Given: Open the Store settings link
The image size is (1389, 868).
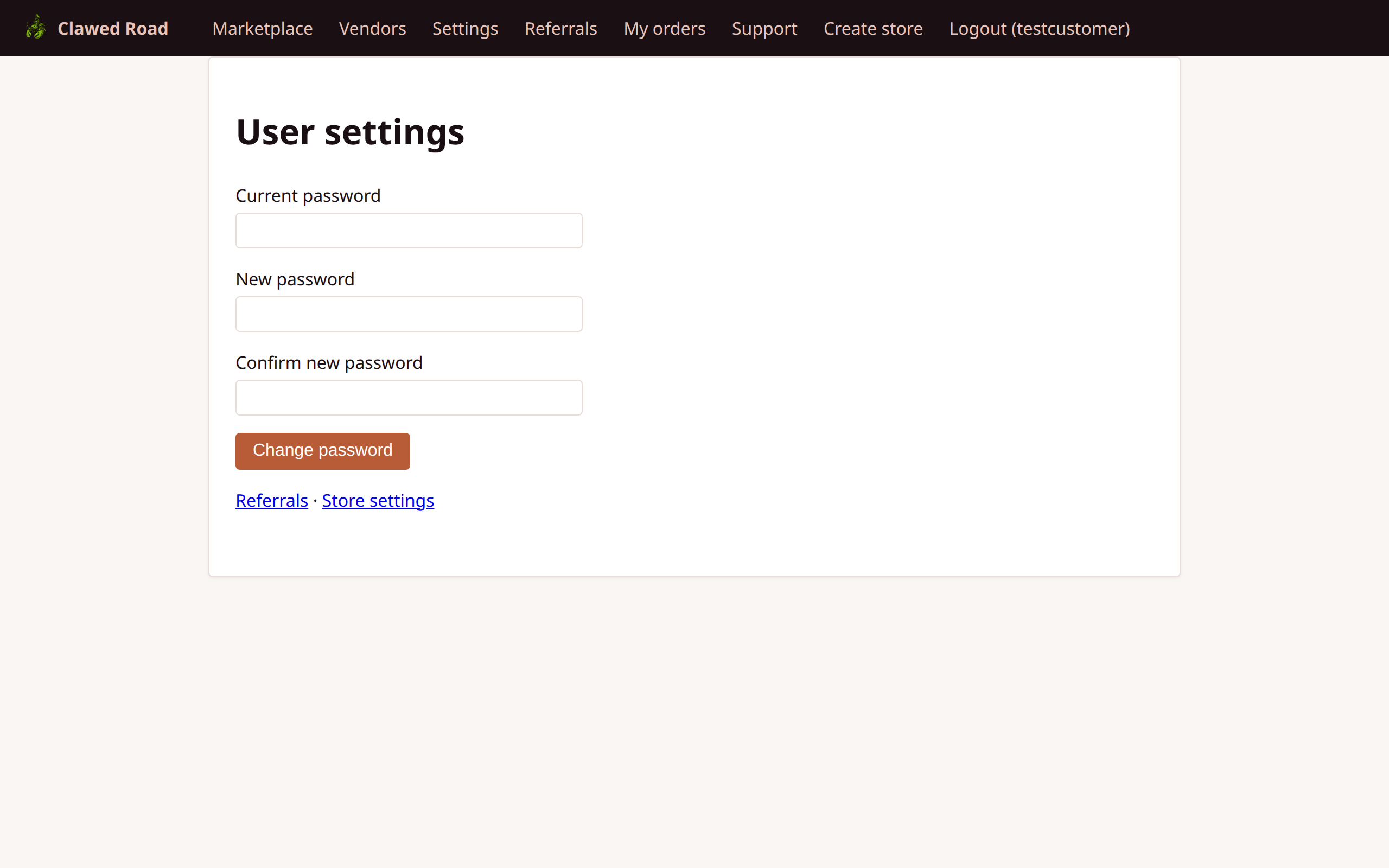Looking at the screenshot, I should click(x=378, y=500).
